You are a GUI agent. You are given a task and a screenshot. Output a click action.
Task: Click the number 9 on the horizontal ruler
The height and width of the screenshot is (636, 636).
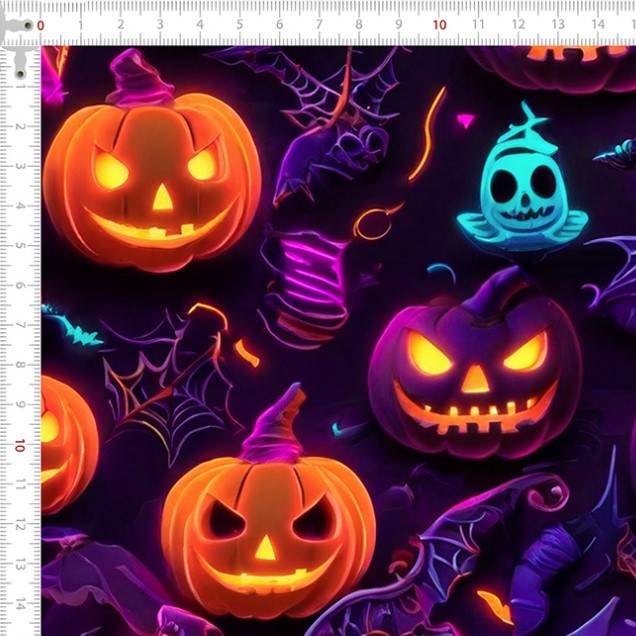pos(399,24)
